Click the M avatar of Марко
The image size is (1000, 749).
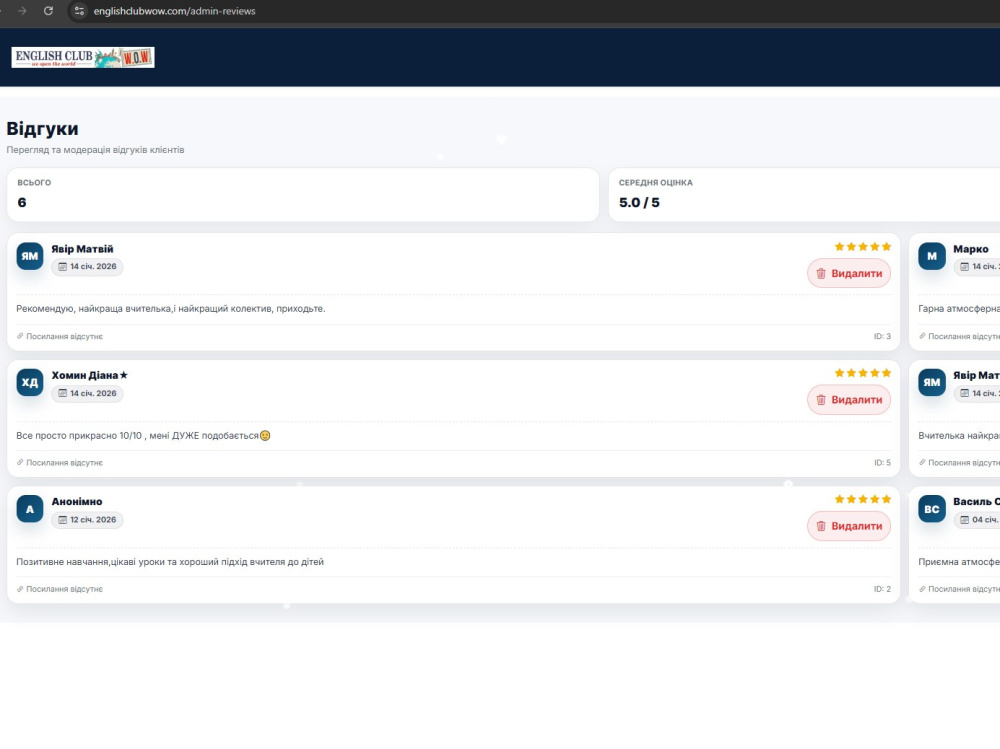(x=932, y=256)
